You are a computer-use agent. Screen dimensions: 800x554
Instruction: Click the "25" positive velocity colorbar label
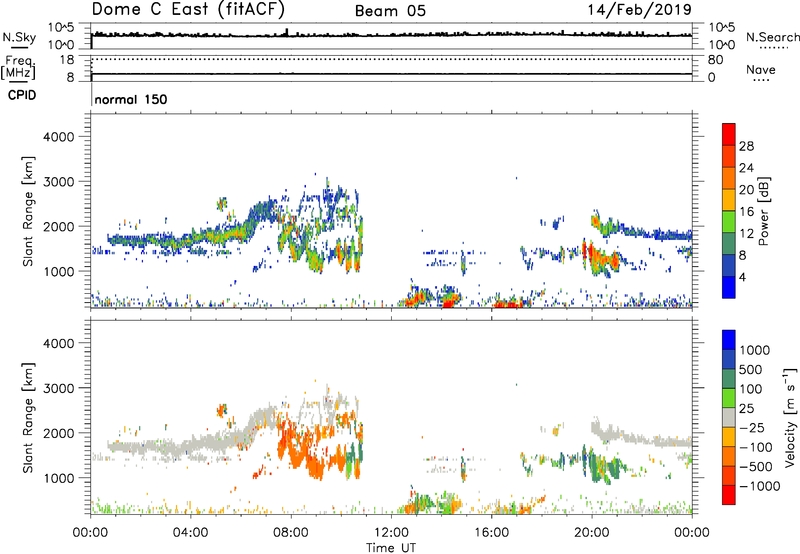(x=747, y=408)
